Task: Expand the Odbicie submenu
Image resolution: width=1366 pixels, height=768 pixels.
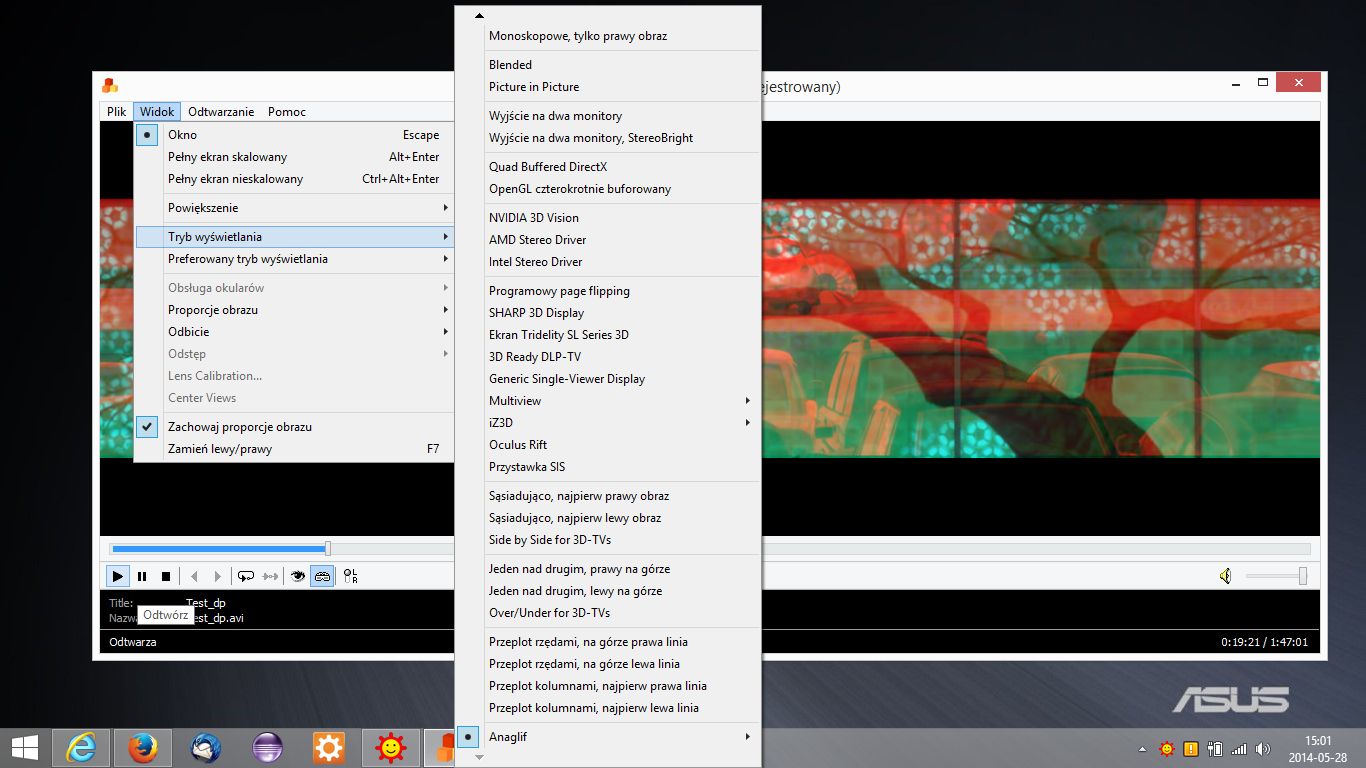Action: pos(294,332)
